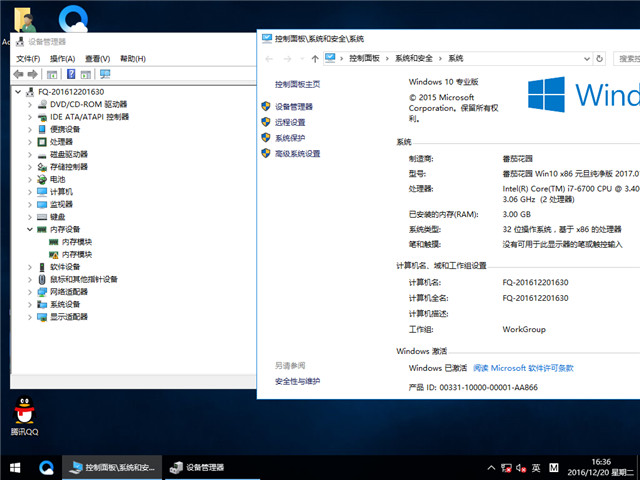Click the IDE ATA/ATAPI controller icon
Viewport: 640px width, 480px height.
pyautogui.click(x=42, y=117)
